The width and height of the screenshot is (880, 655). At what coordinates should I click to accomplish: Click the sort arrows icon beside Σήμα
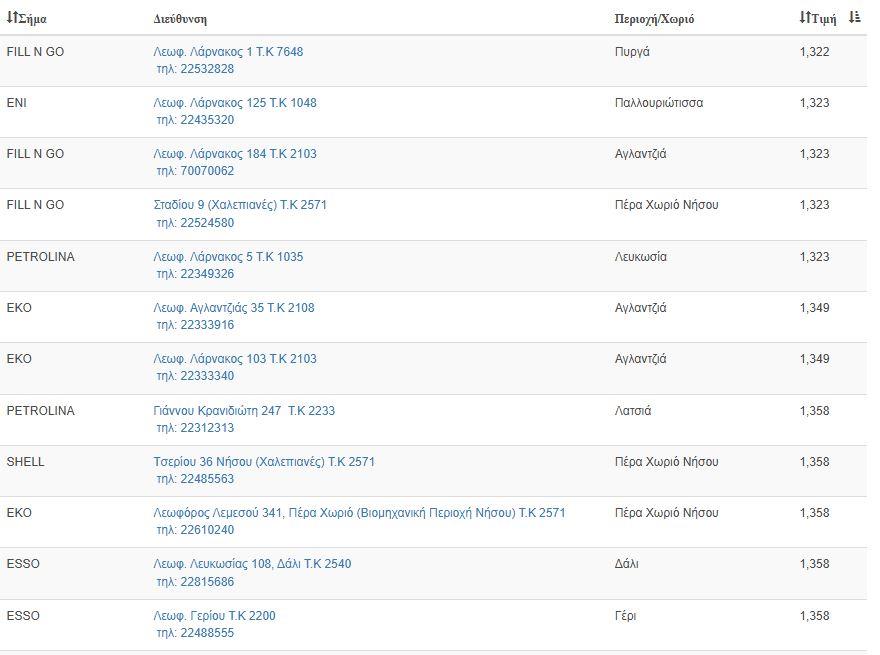click(12, 18)
